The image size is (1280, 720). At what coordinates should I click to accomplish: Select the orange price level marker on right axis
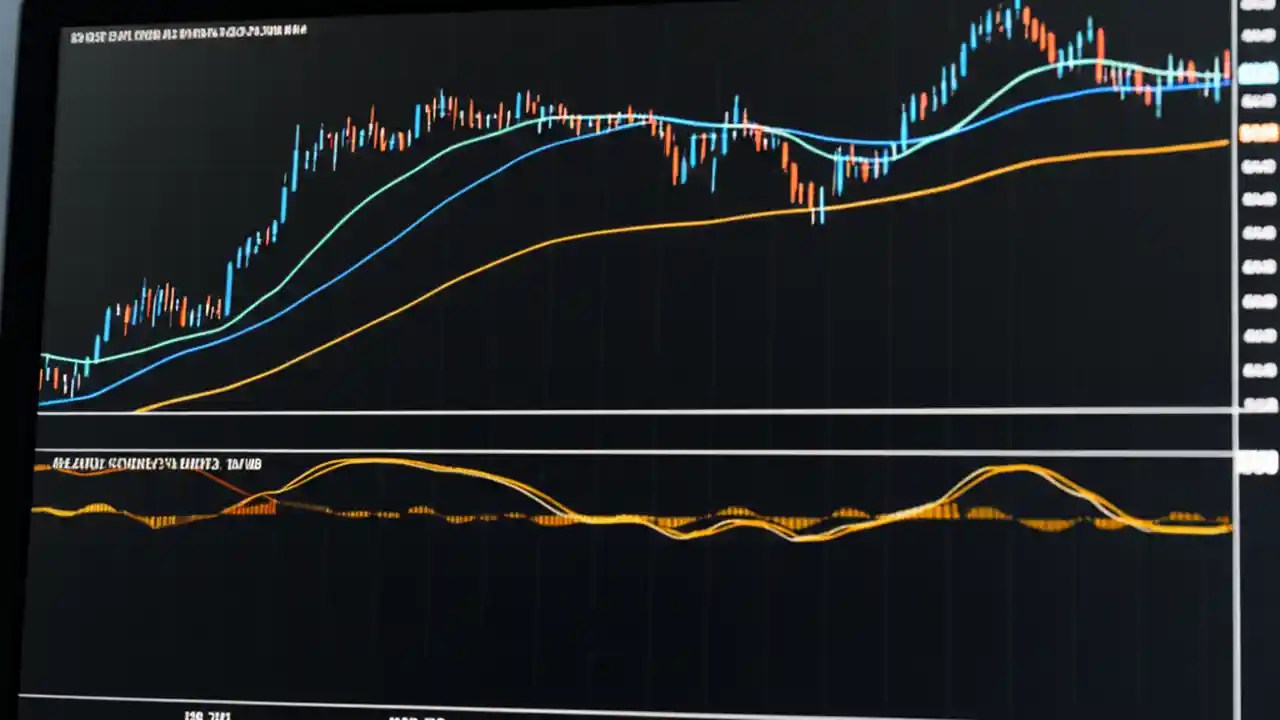click(1258, 132)
